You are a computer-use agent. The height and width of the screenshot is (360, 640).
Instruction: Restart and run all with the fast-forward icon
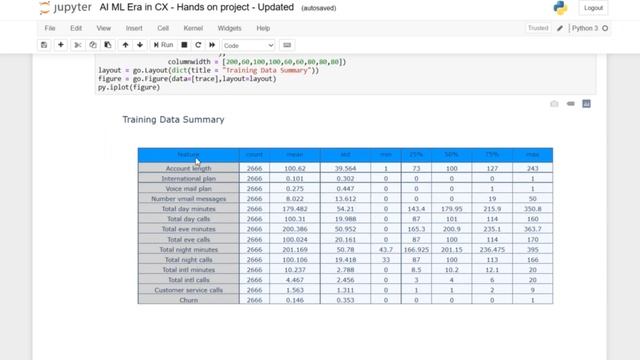212,45
